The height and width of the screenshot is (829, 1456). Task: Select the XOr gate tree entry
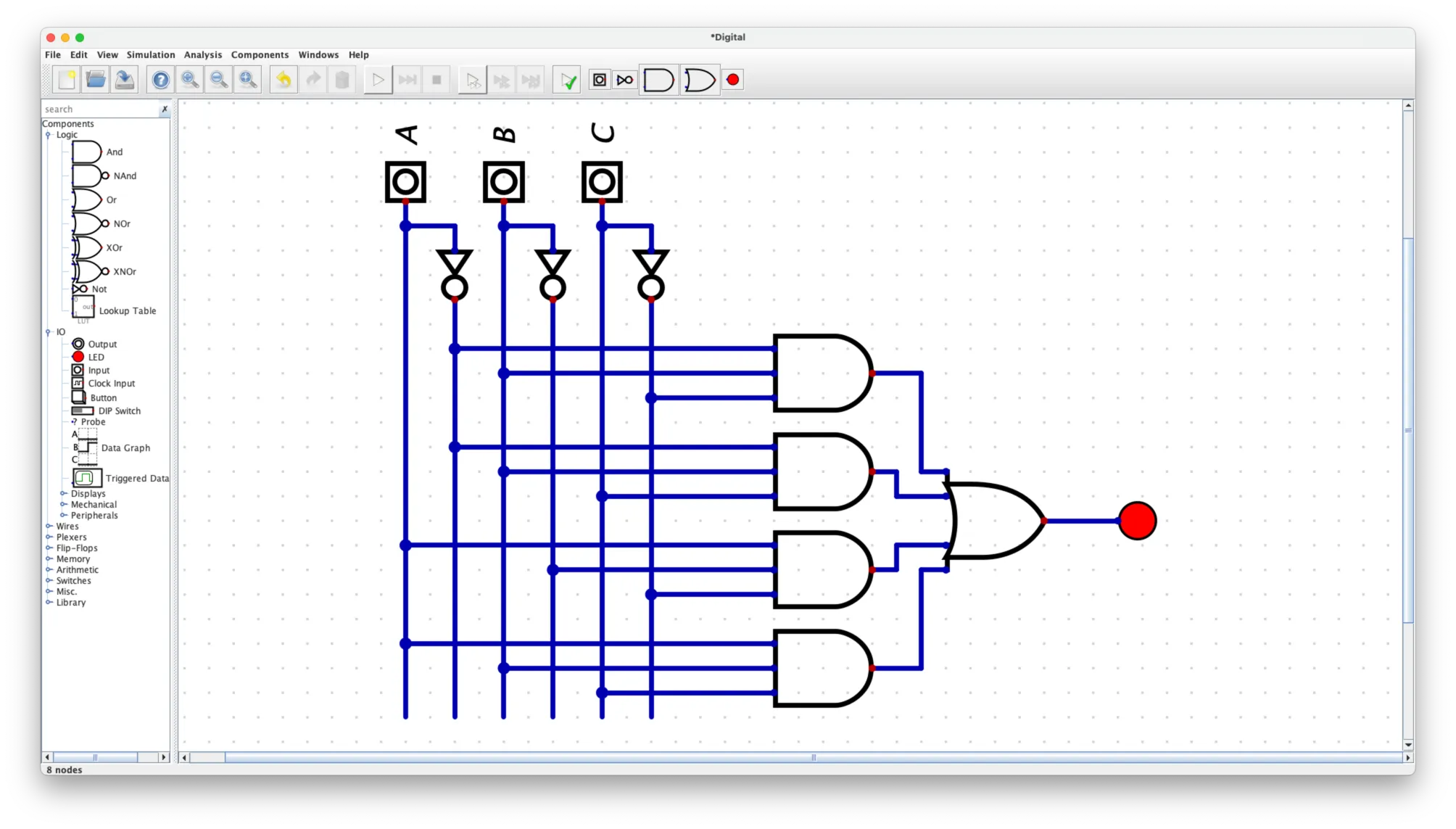point(97,248)
